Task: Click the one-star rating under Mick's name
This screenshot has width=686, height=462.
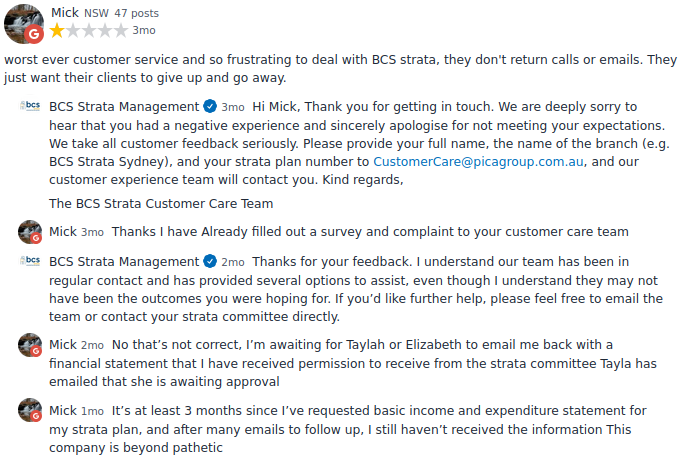Action: tap(57, 31)
